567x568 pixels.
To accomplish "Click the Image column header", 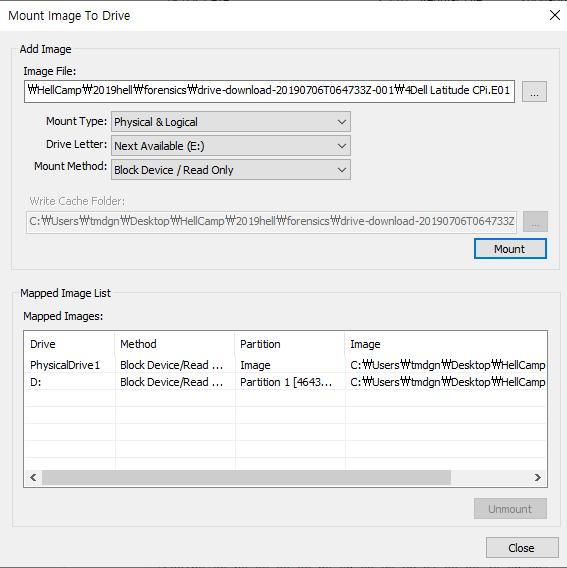I will point(446,344).
